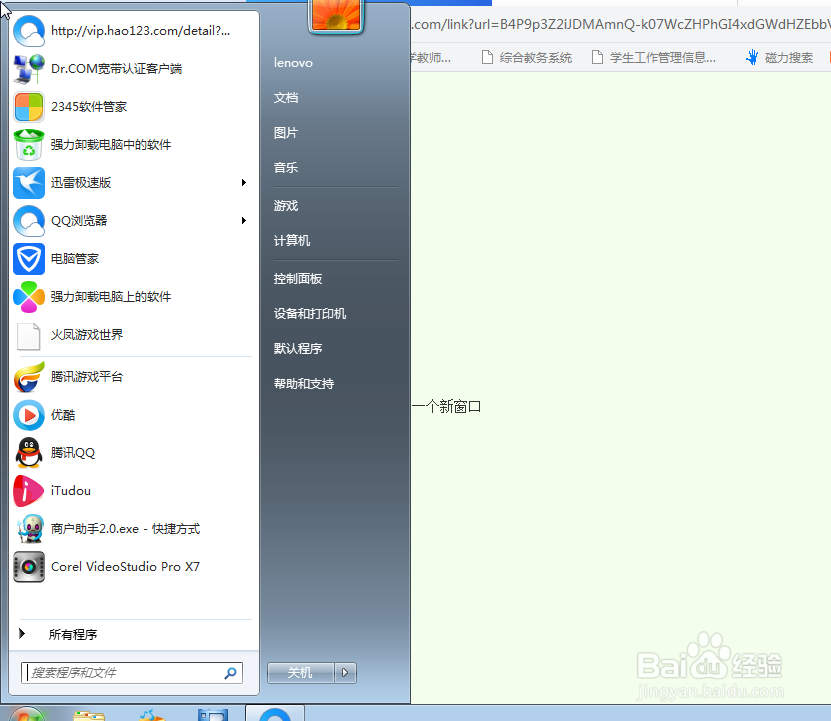Launch 腾讯游戏平台 icon
This screenshot has height=721, width=831.
(x=29, y=377)
